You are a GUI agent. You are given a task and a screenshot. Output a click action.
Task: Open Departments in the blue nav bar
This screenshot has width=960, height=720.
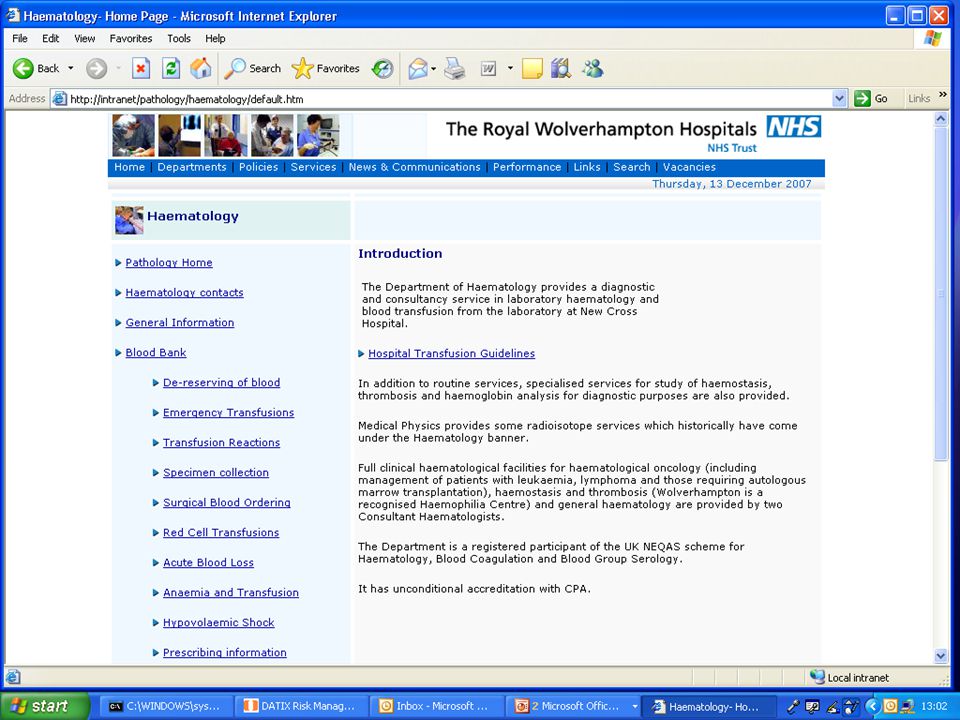click(192, 167)
